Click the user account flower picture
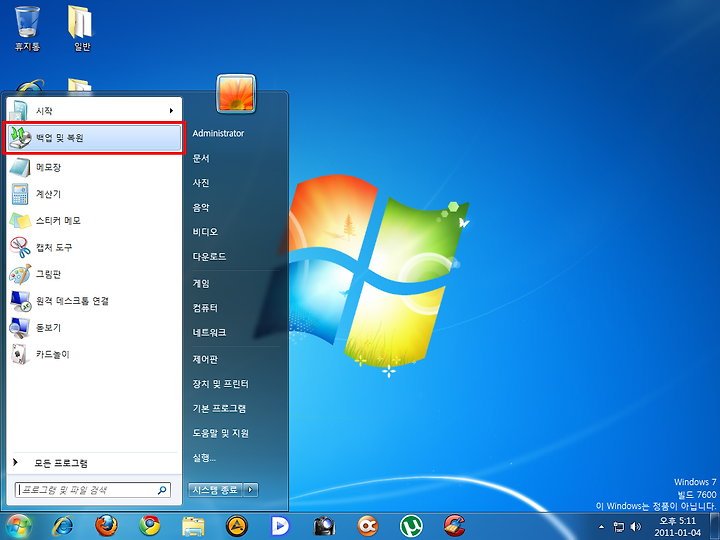Screen dimensions: 720x540 tap(236, 94)
